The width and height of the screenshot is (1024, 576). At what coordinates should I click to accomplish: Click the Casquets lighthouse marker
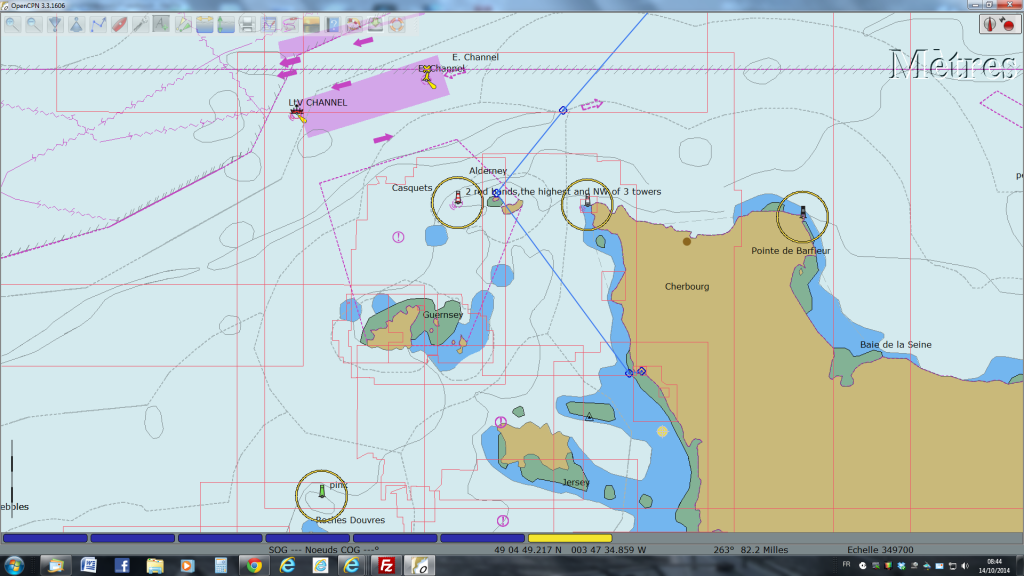point(458,197)
